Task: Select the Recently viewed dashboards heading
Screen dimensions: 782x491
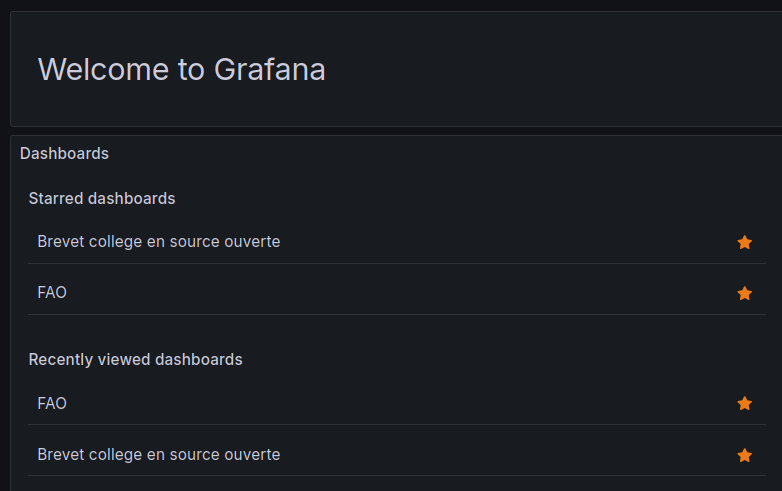Action: tap(135, 359)
